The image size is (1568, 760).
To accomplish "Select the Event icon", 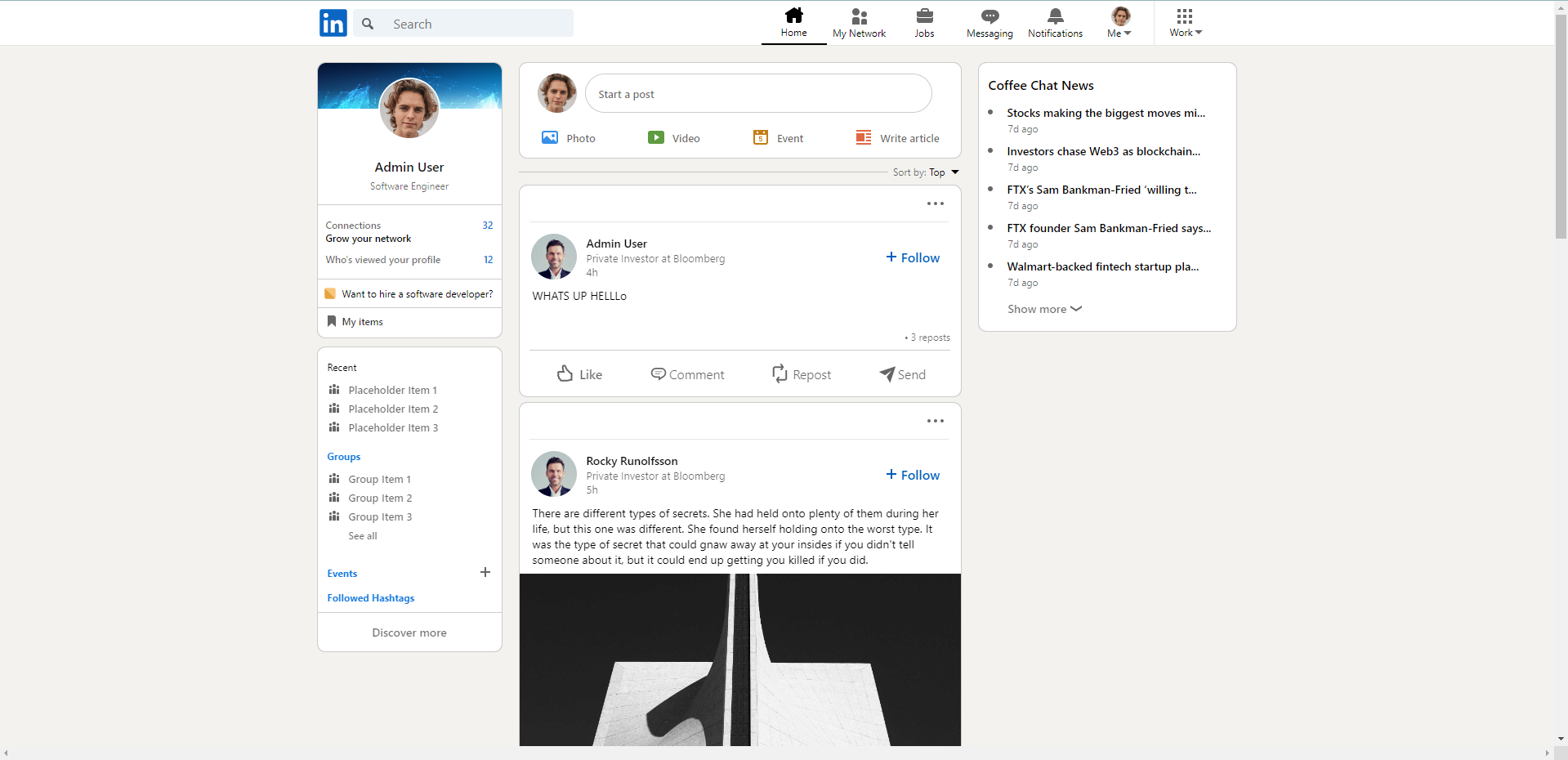I will 761,137.
